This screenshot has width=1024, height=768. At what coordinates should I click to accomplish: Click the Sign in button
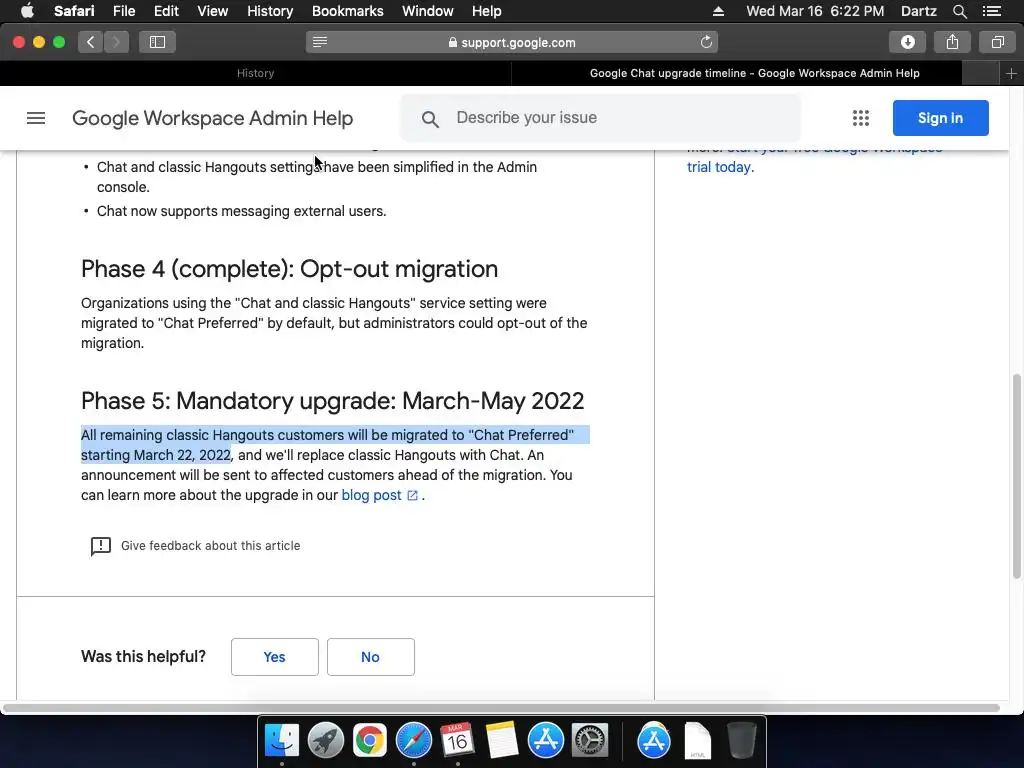(940, 118)
